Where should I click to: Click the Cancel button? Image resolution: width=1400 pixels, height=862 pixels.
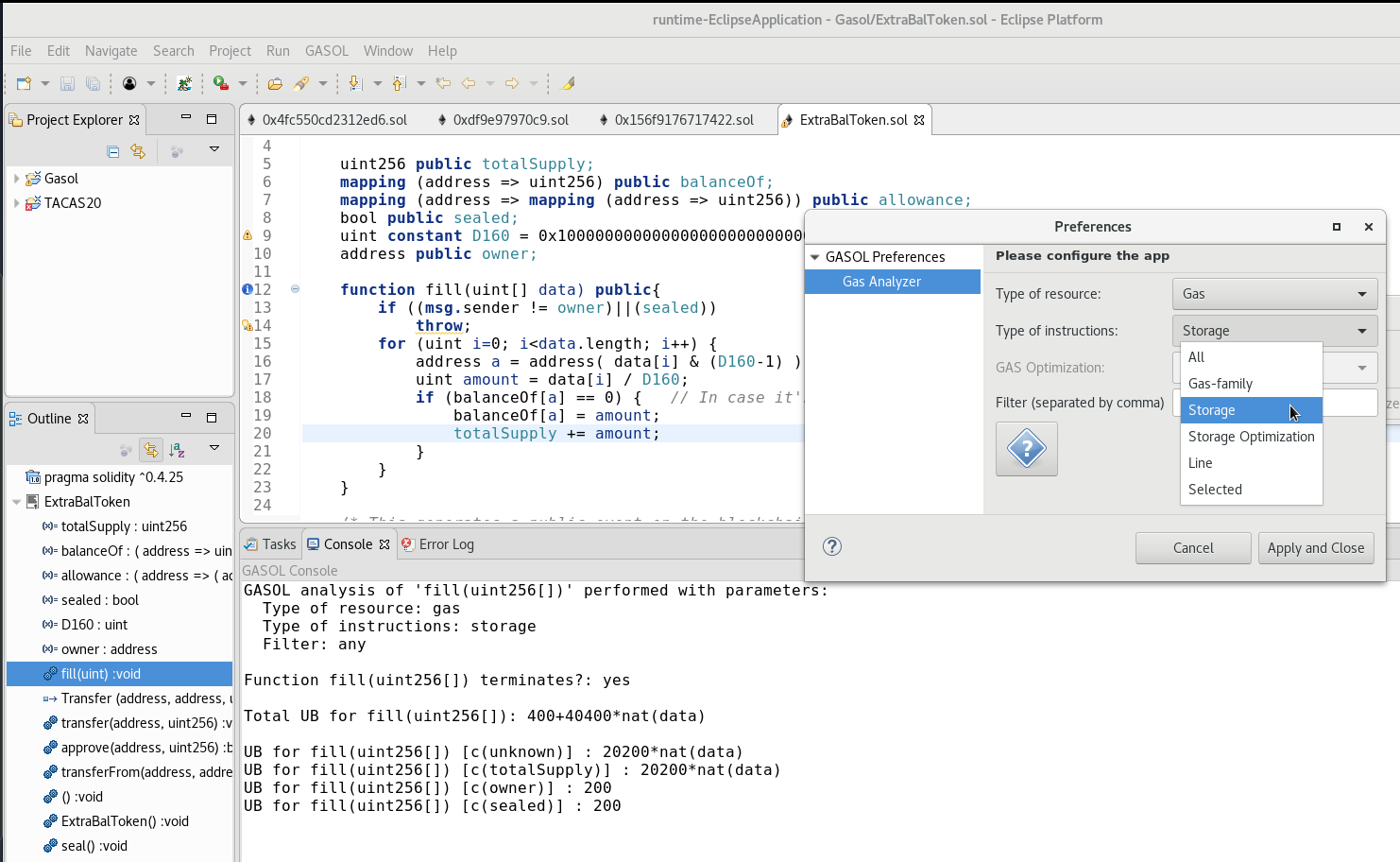[1192, 548]
